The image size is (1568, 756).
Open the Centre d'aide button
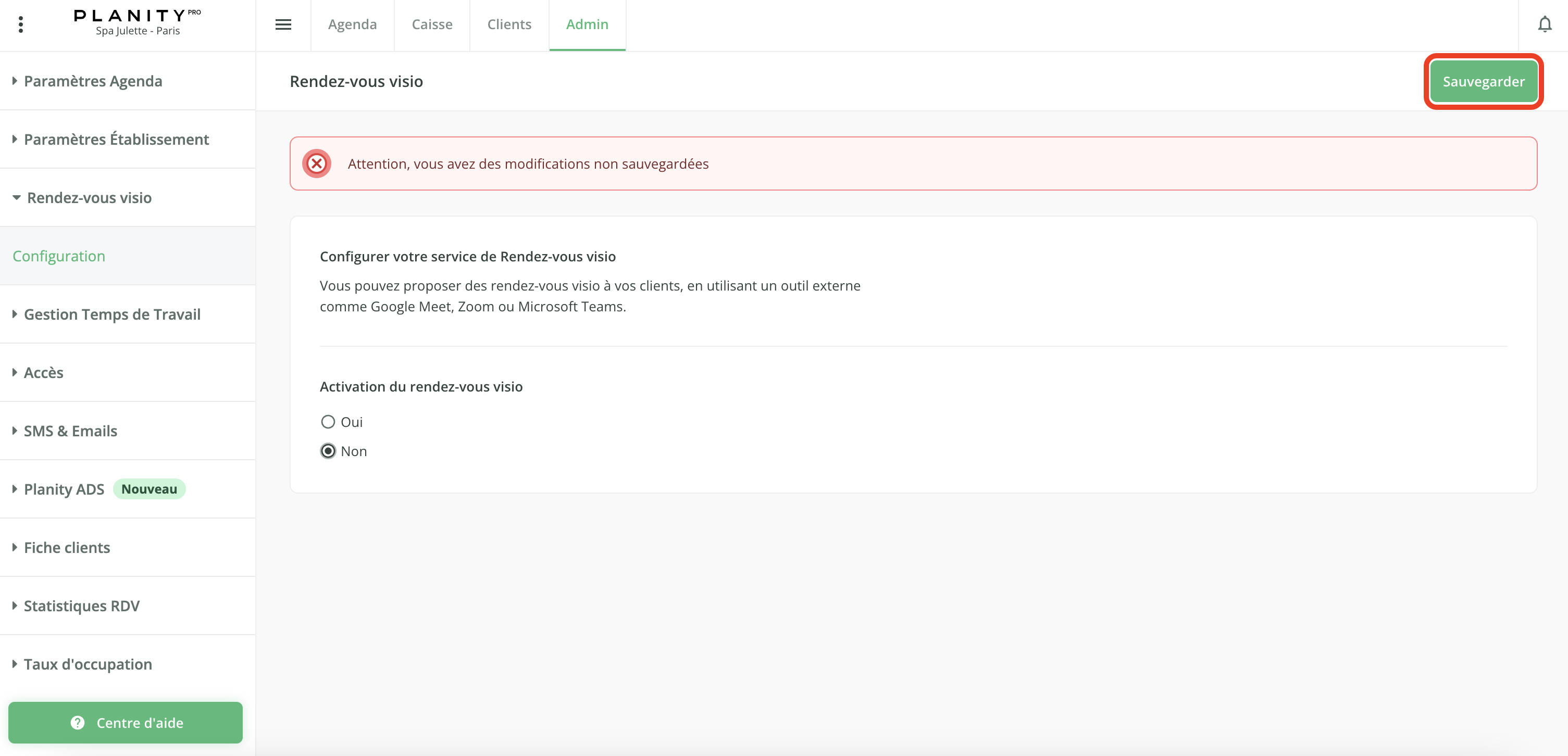[126, 723]
